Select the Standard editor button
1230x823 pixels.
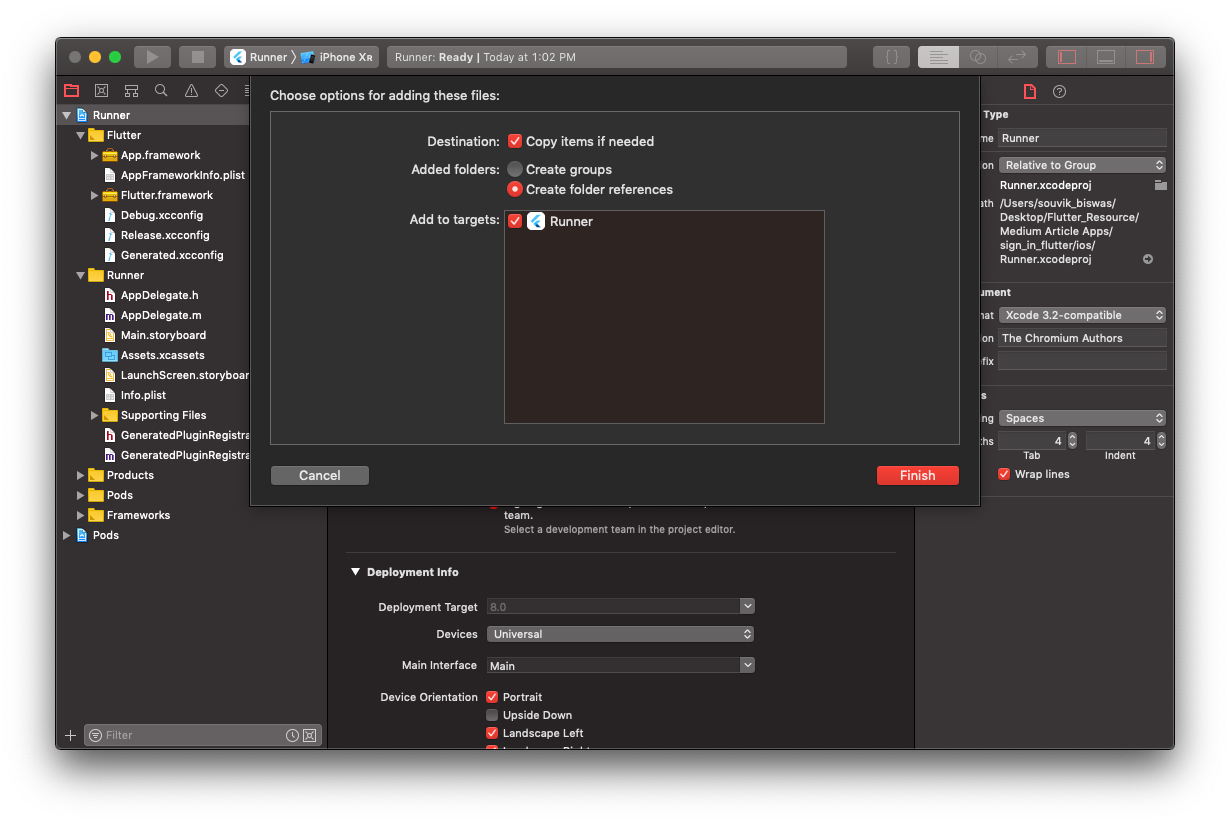tap(938, 57)
